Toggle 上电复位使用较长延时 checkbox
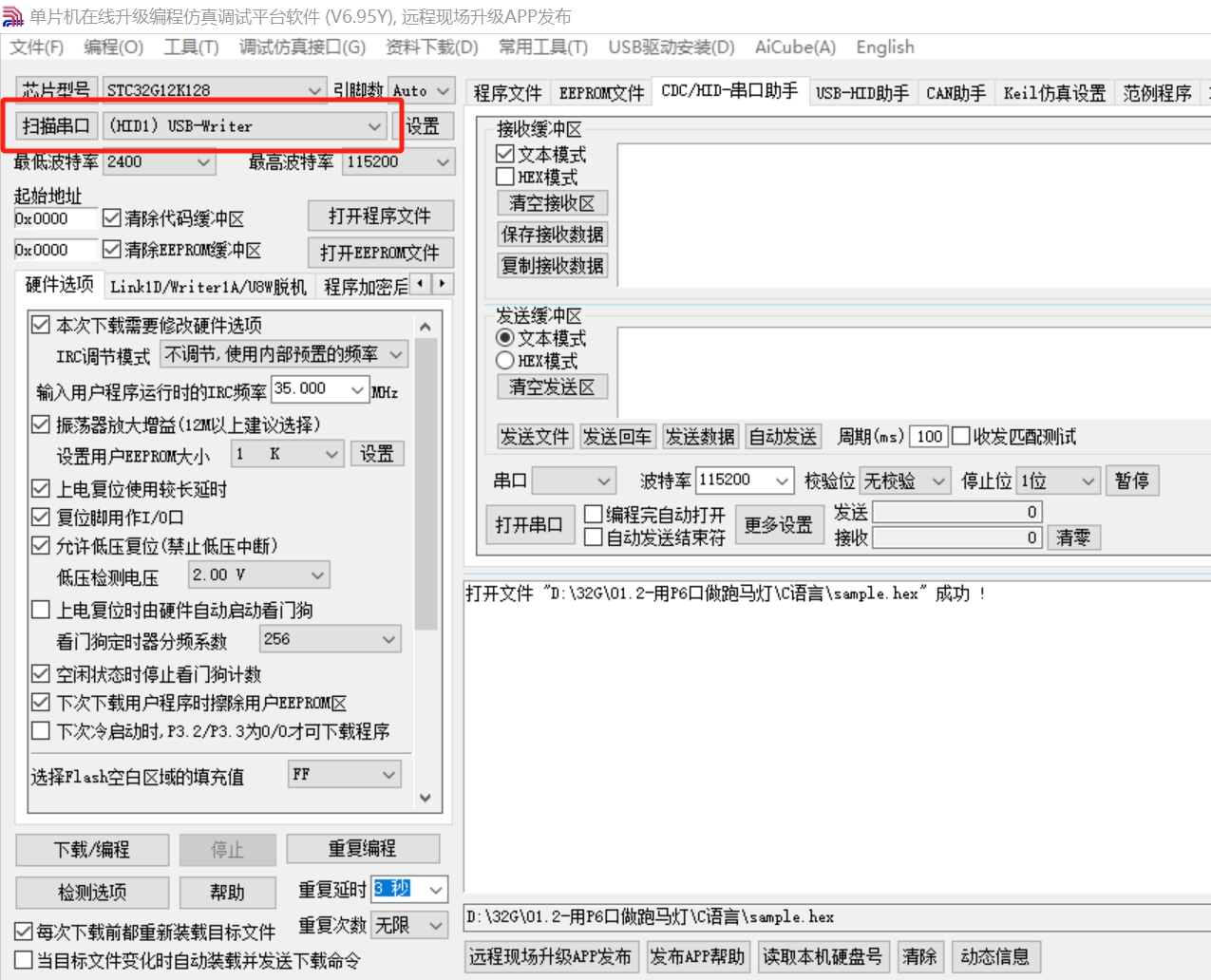The image size is (1211, 980). (x=41, y=489)
